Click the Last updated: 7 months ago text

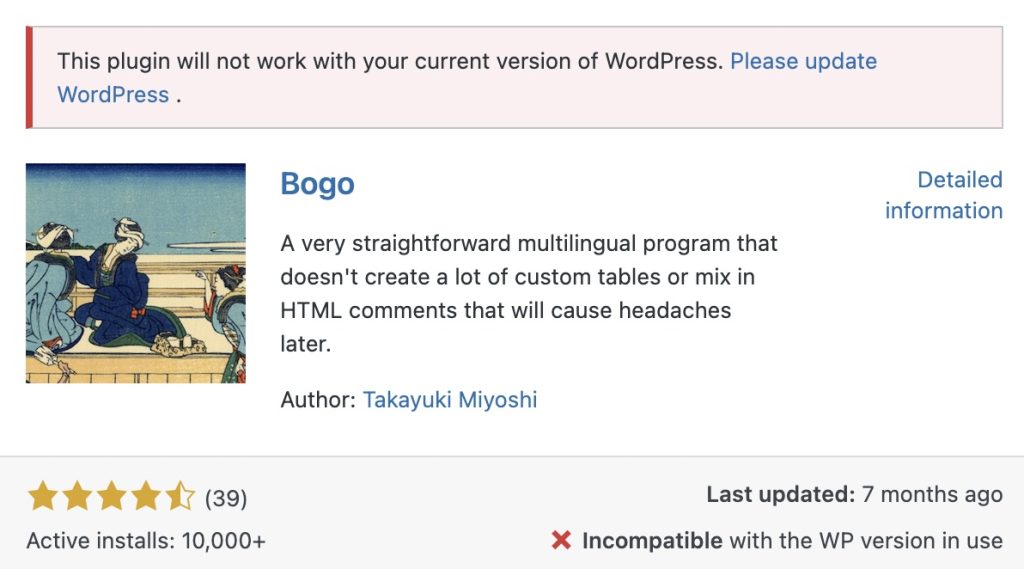click(855, 495)
